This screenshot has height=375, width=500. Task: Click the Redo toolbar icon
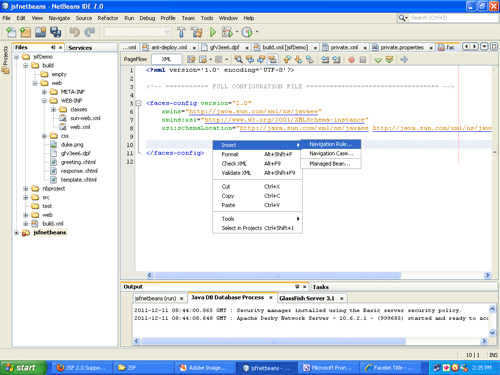click(x=90, y=32)
